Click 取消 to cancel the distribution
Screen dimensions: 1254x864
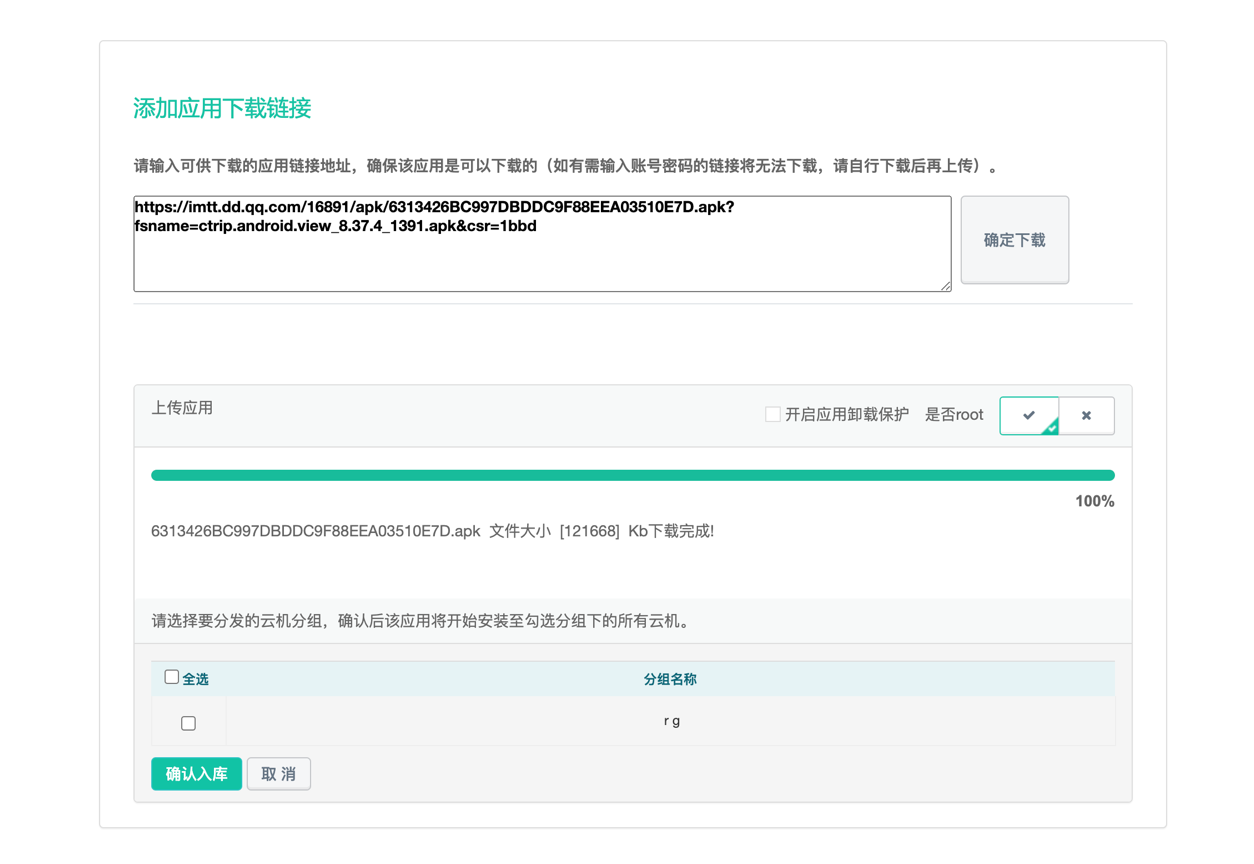click(278, 773)
